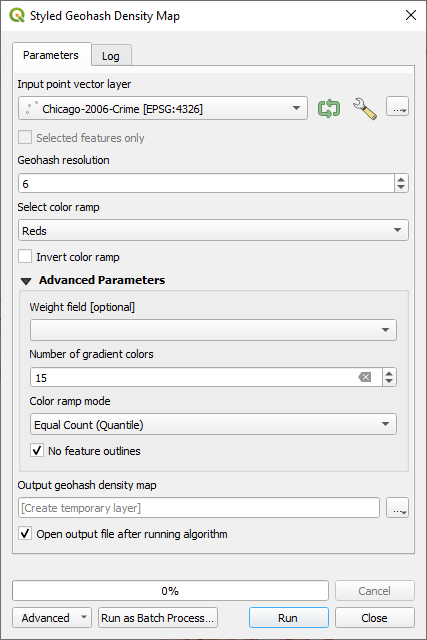Click the Cancel button
Screen dimensions: 427x640
tap(375, 591)
